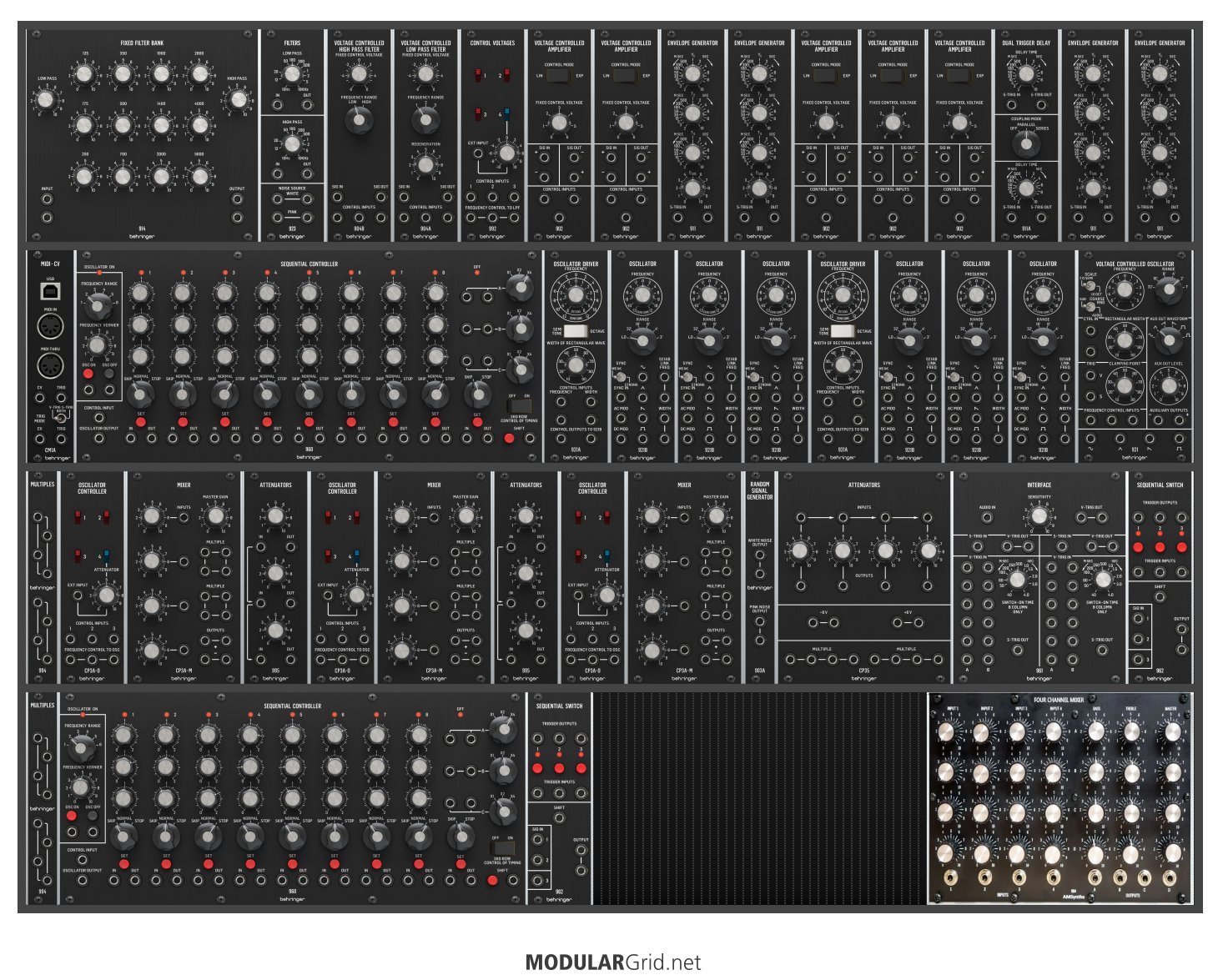The width and height of the screenshot is (1228, 980).
Task: Click Trig S jack on 921 VCO
Action: click(1091, 397)
